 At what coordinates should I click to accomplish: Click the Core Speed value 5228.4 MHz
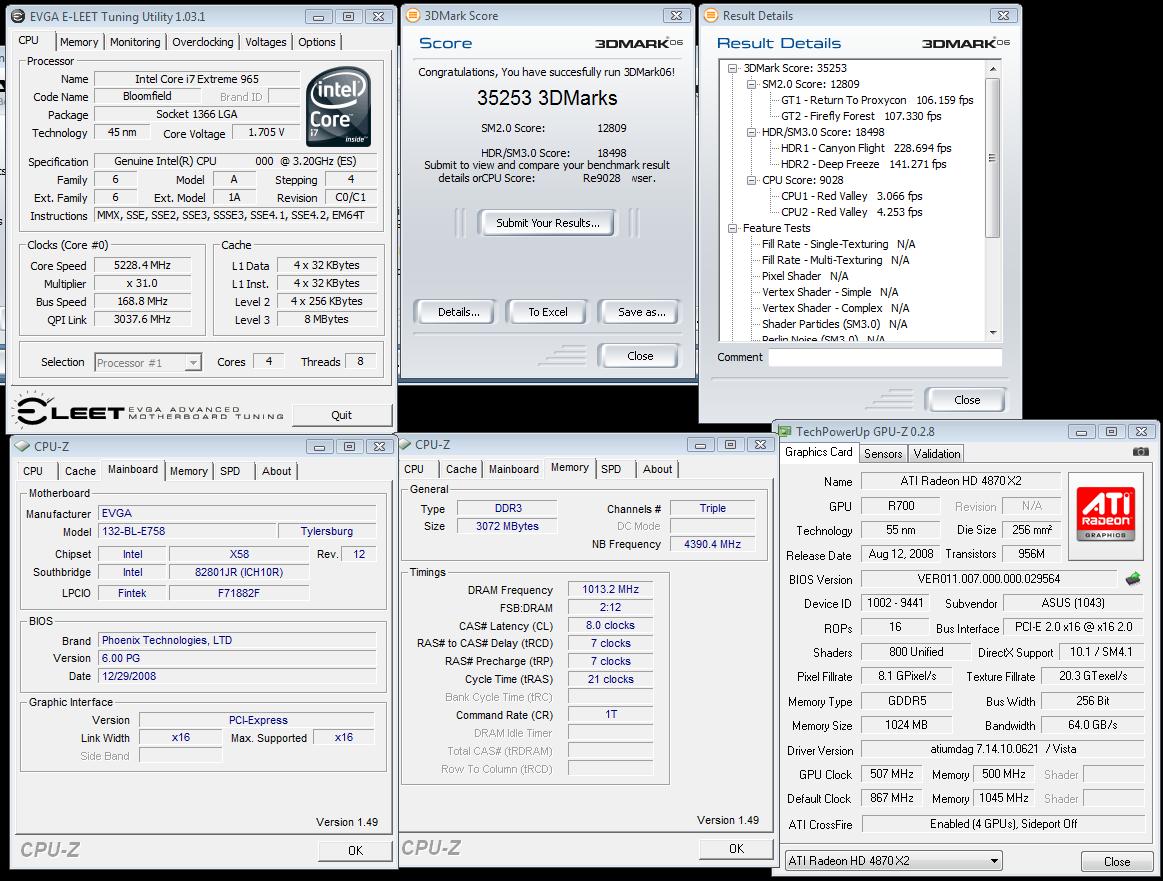pos(142,265)
